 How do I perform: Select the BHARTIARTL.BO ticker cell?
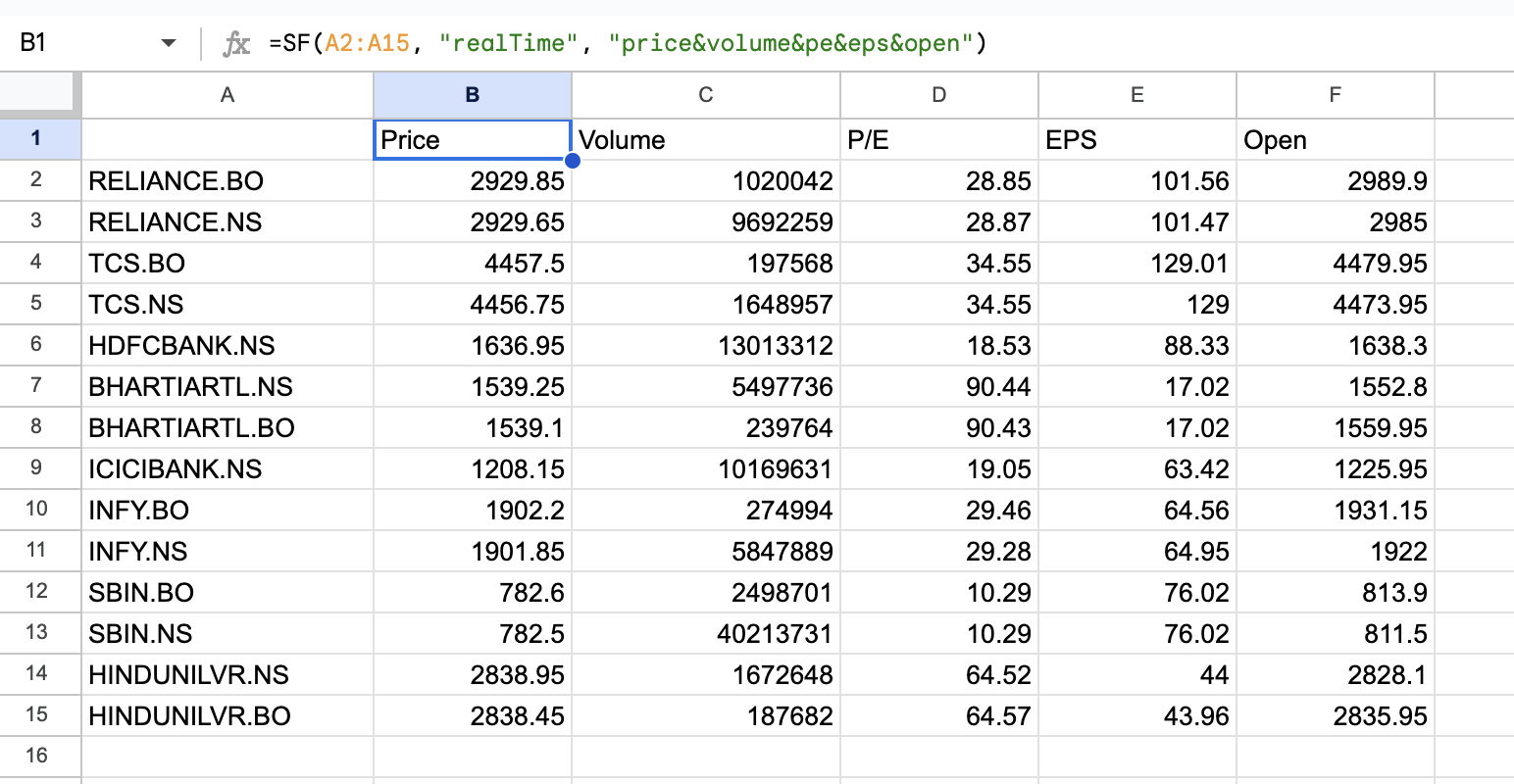click(227, 427)
